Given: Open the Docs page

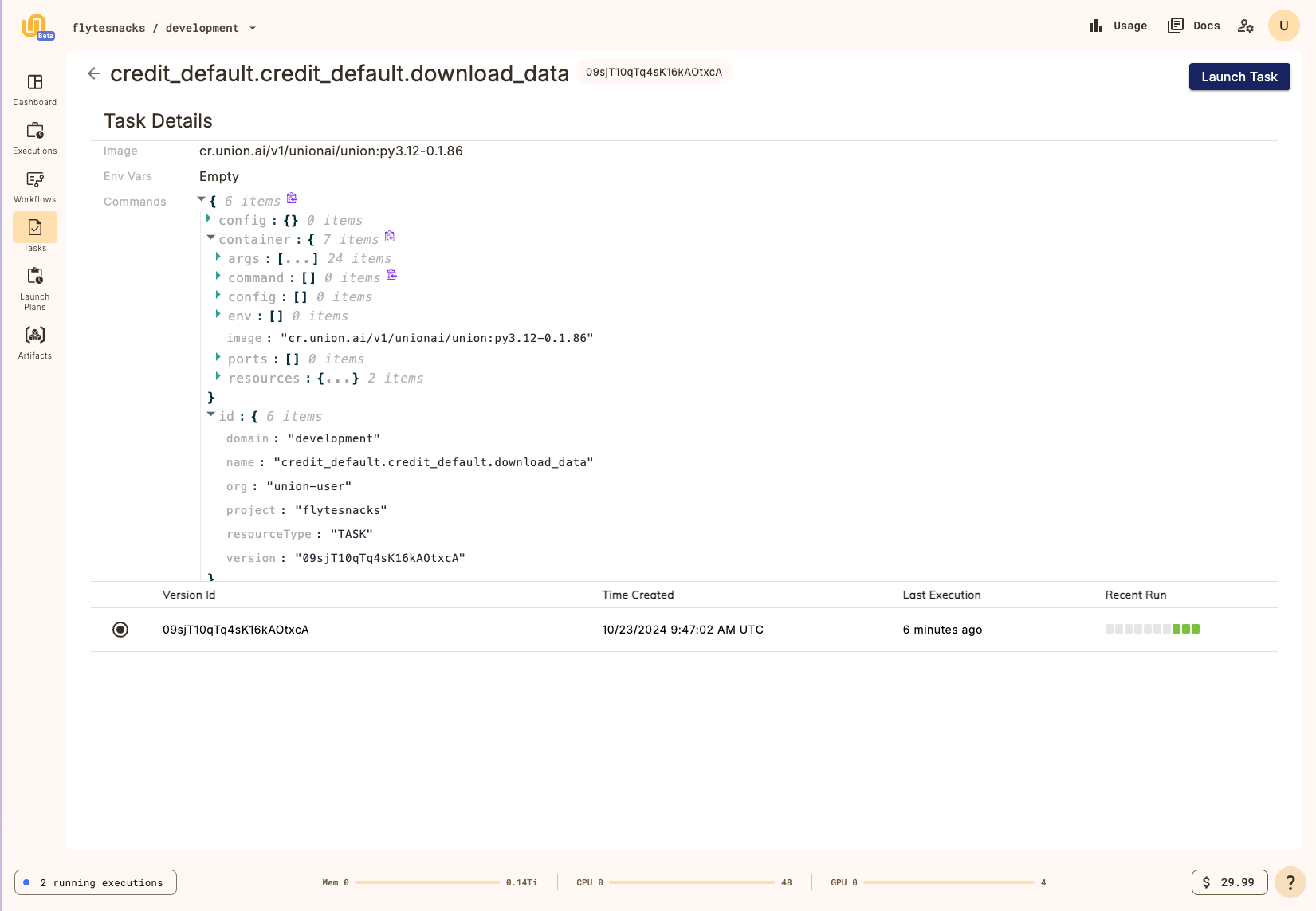Looking at the screenshot, I should (1193, 26).
